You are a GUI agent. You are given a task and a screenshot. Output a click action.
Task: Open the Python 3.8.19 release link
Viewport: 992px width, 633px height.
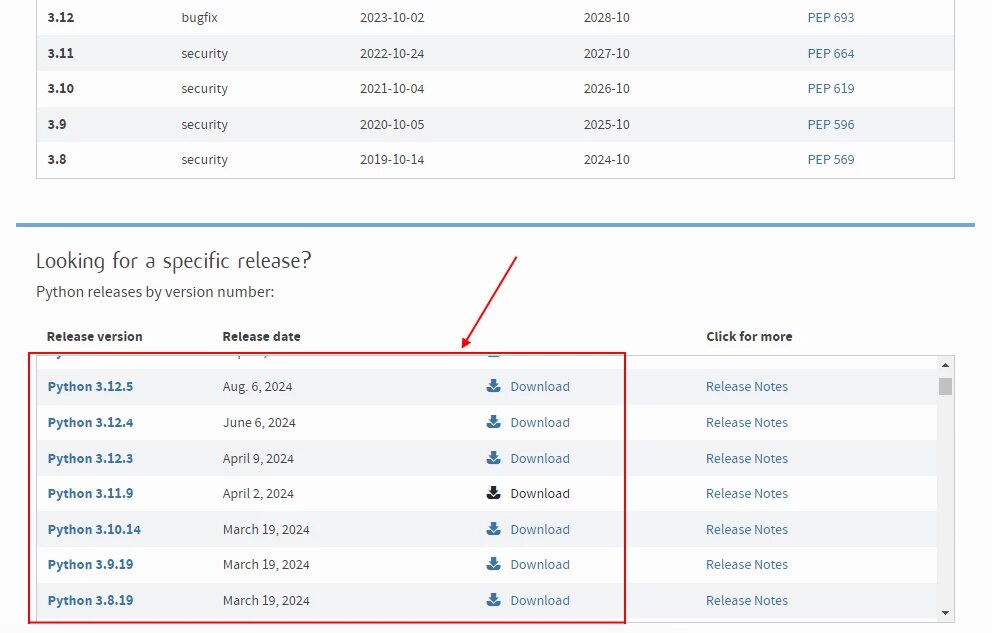pos(90,600)
